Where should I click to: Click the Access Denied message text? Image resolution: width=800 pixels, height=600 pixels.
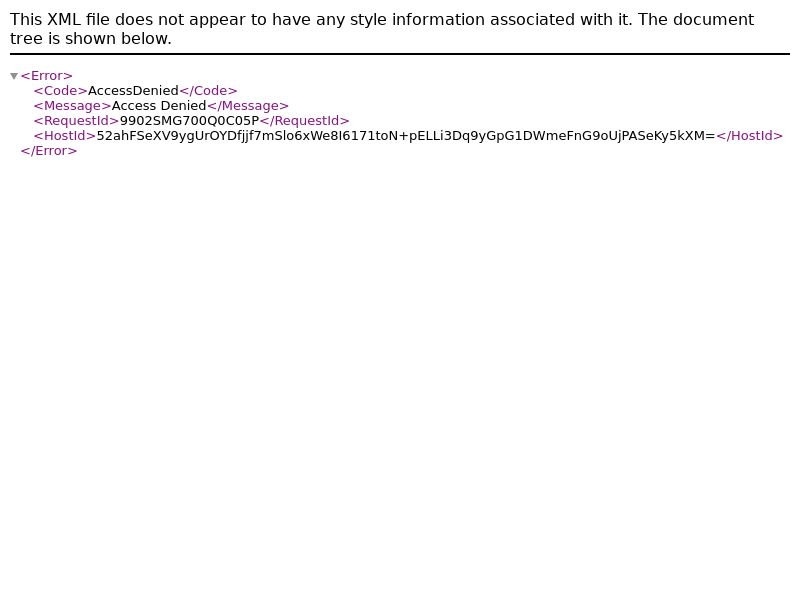point(159,106)
